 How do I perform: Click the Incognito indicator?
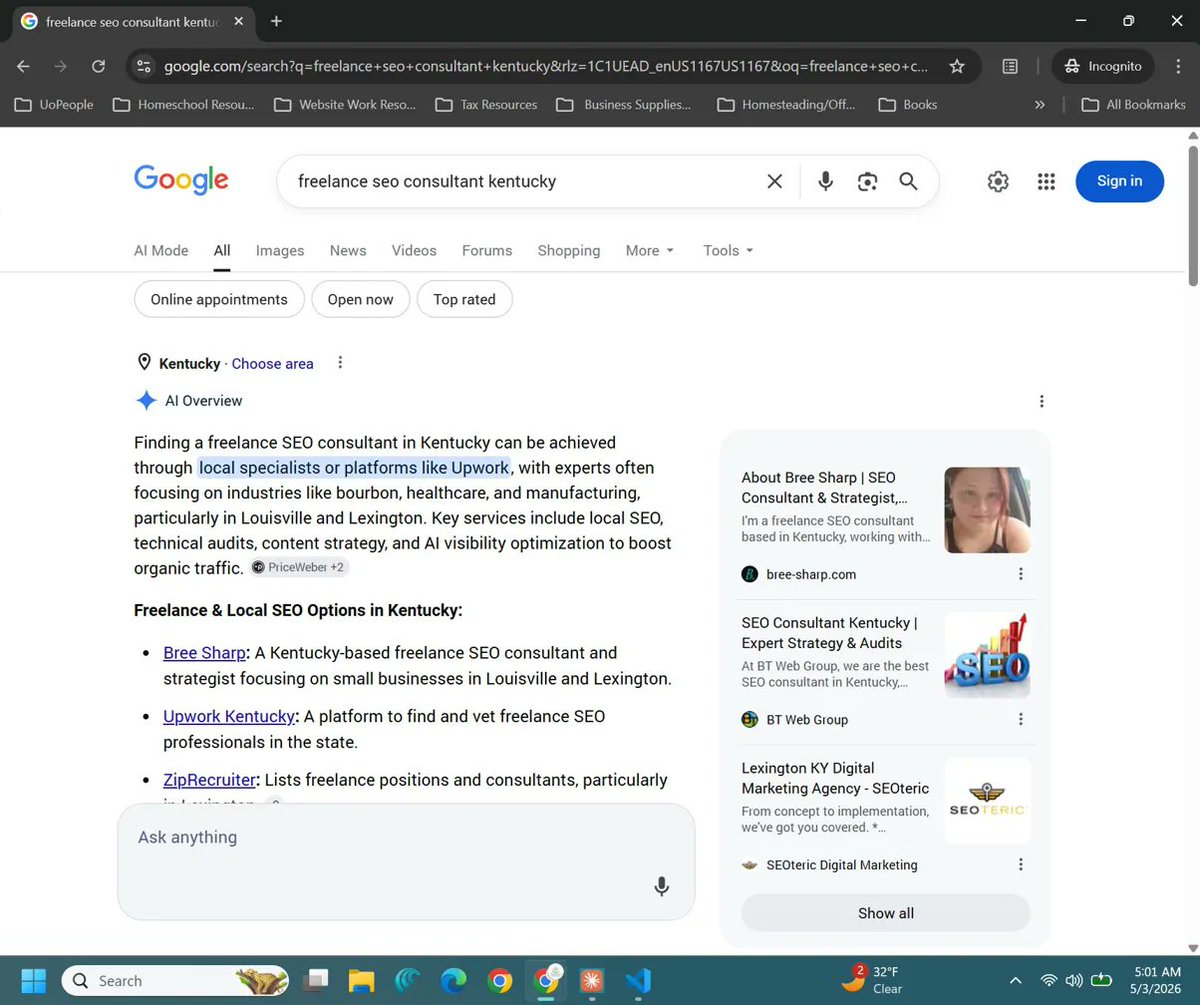point(1103,66)
